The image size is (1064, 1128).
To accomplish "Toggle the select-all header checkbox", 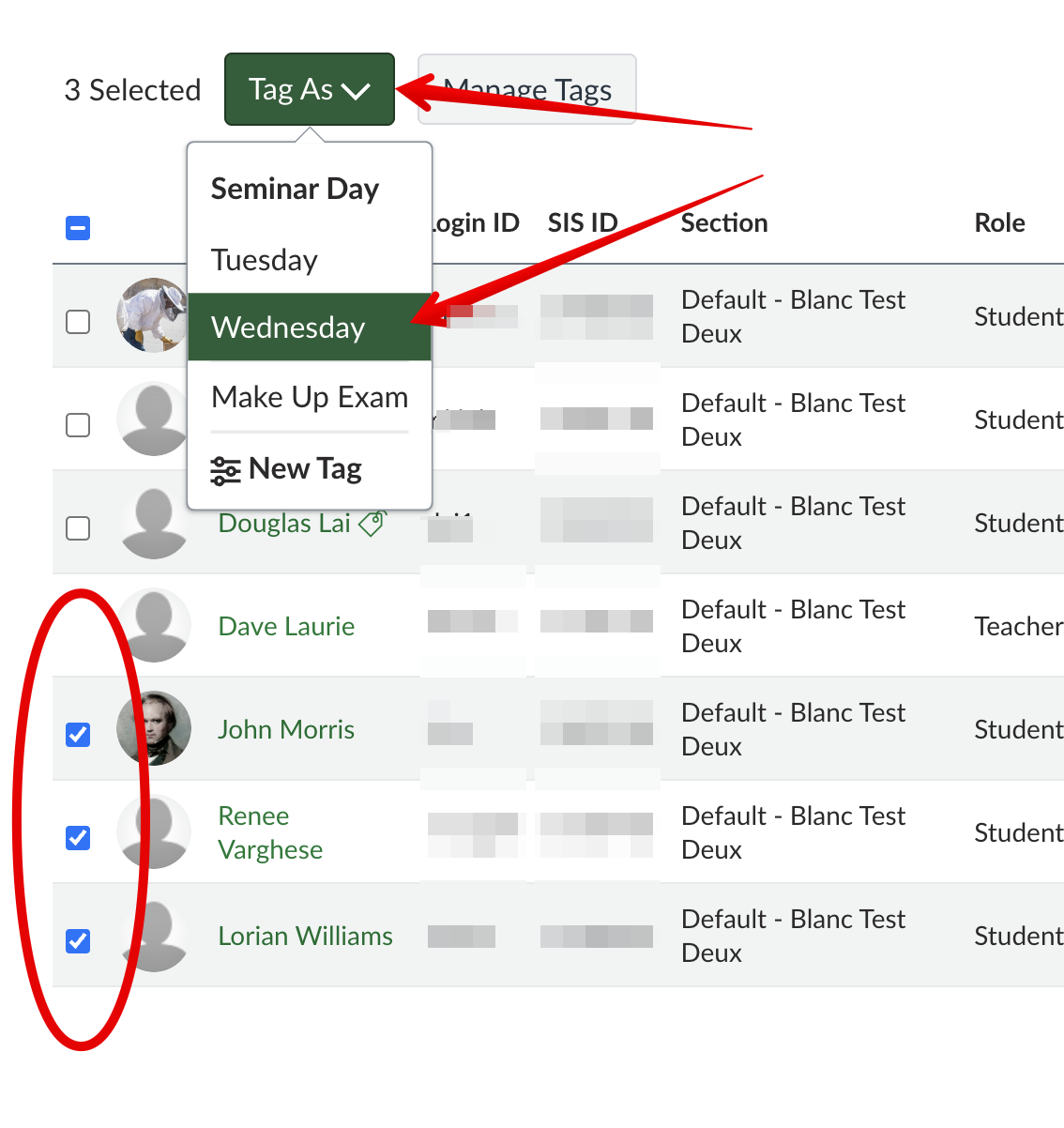I will coord(78,228).
